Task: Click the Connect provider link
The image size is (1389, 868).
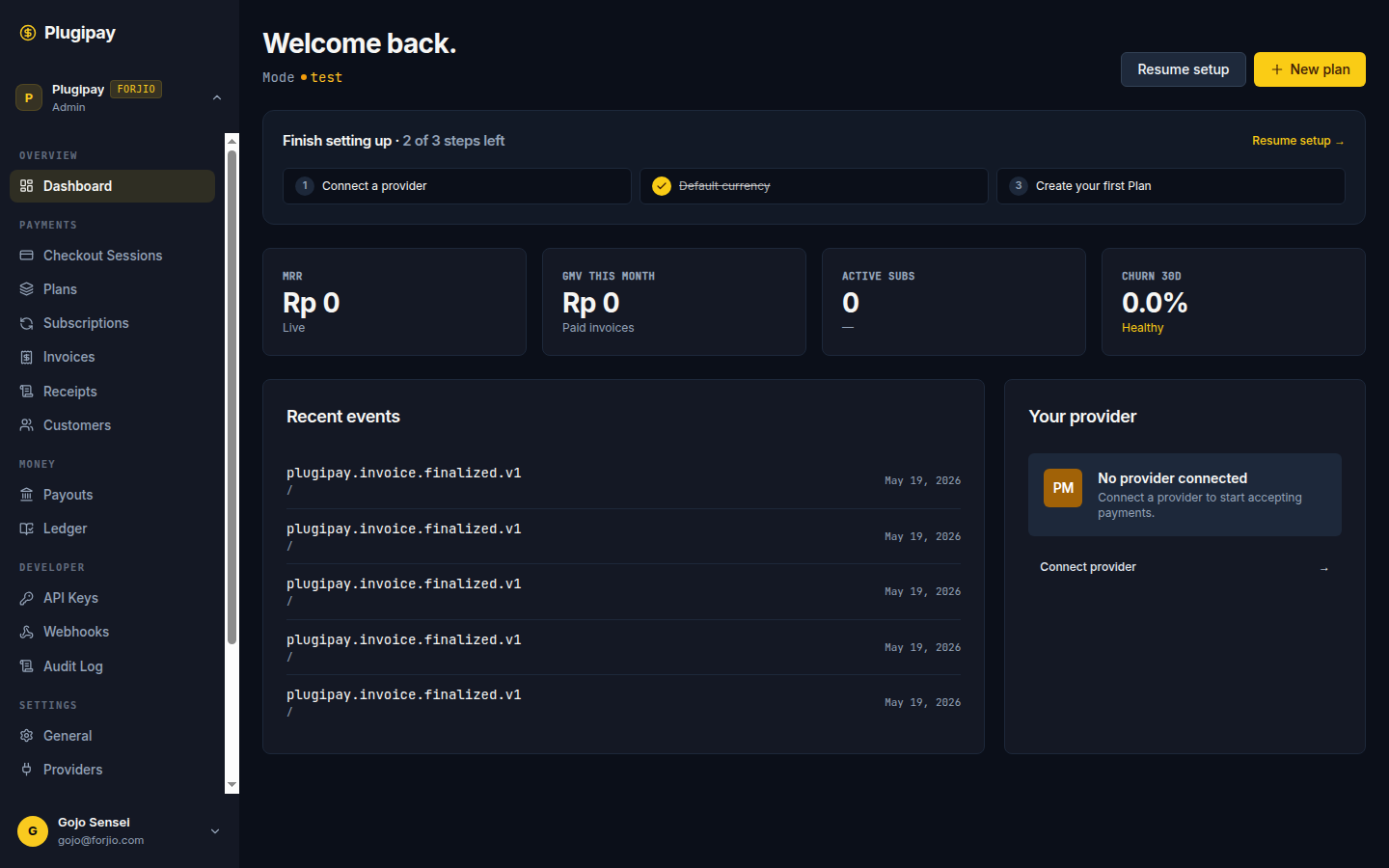Action: [1185, 567]
